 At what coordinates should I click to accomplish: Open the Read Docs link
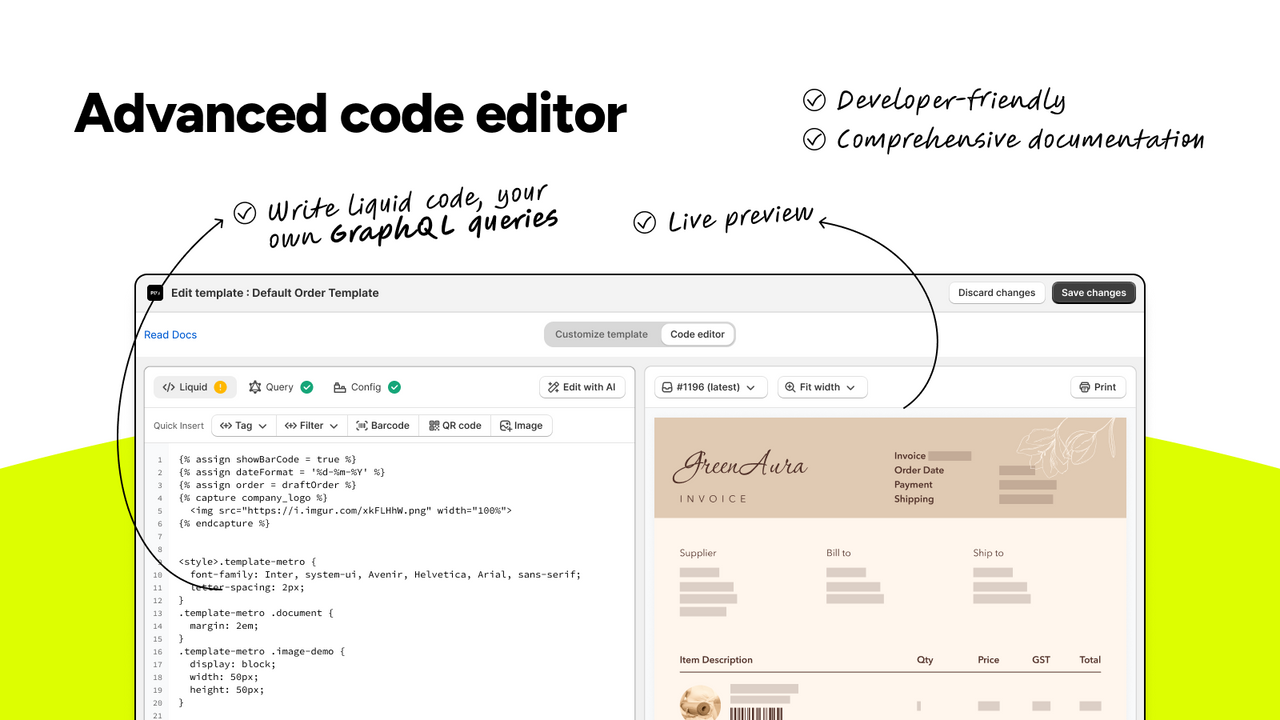pos(170,335)
